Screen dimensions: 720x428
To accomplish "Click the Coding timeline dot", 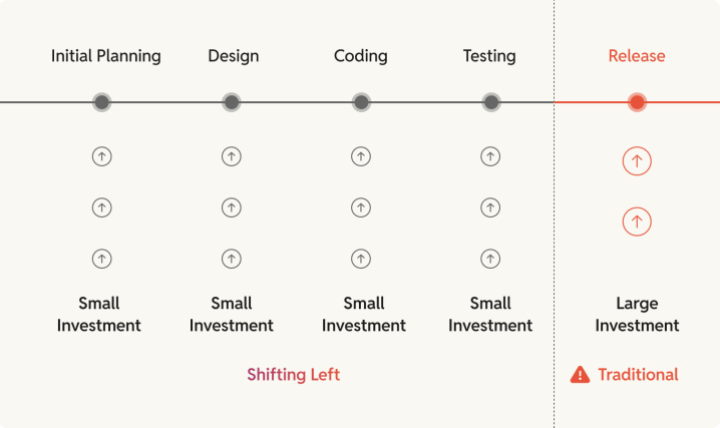I will click(x=361, y=102).
